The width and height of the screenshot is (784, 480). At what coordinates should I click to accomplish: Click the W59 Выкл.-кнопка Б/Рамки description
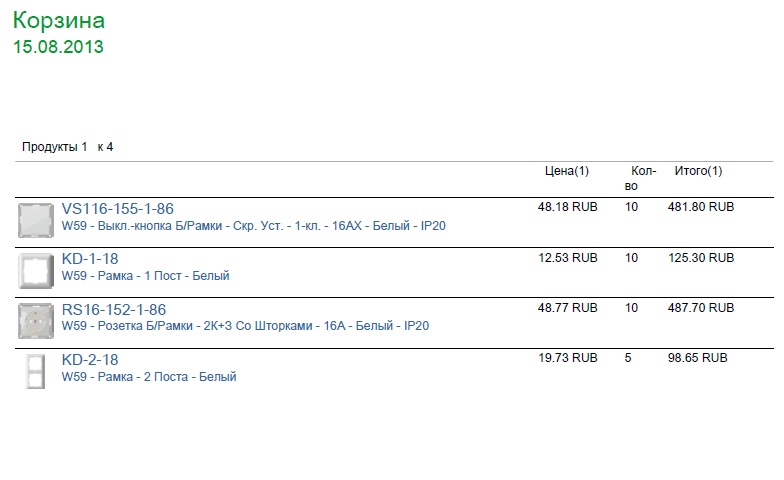coord(254,226)
